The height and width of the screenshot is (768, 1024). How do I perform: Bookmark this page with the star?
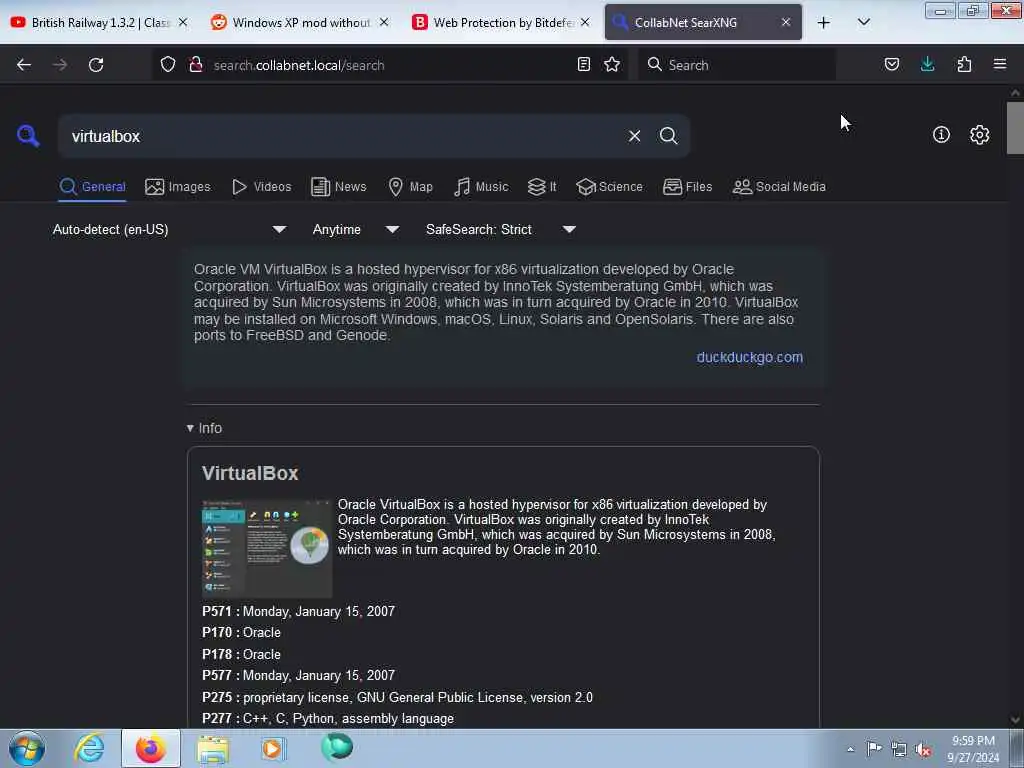point(612,64)
